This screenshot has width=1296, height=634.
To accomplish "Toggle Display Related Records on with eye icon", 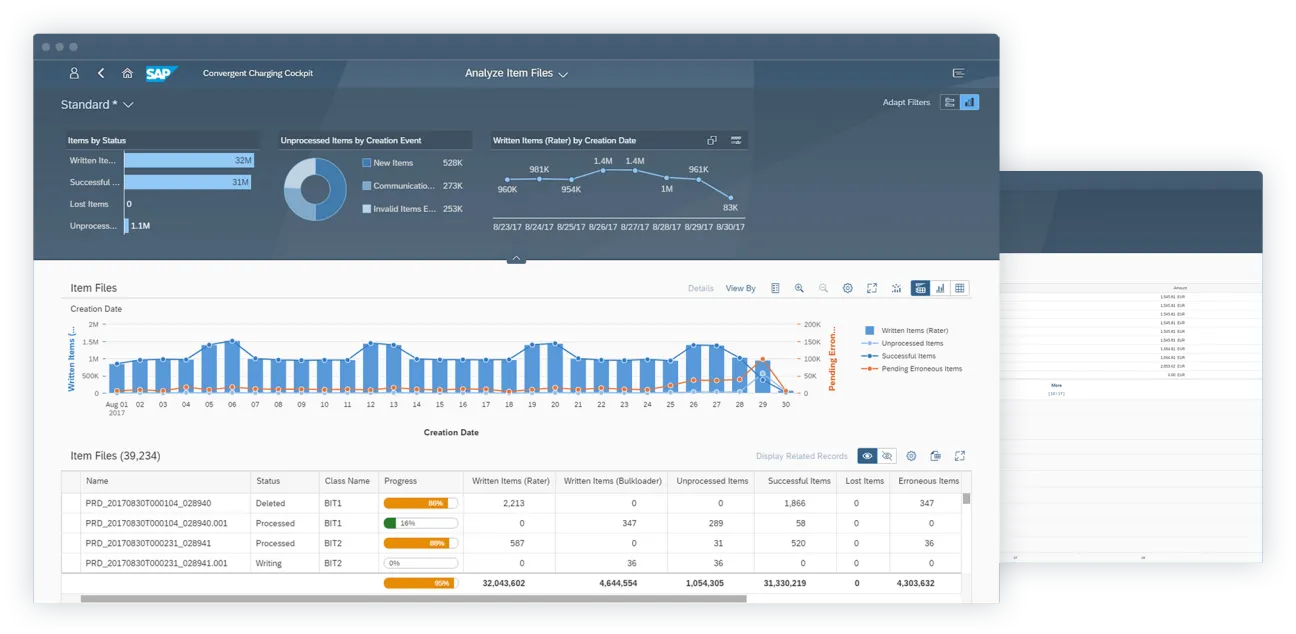I will pos(867,456).
